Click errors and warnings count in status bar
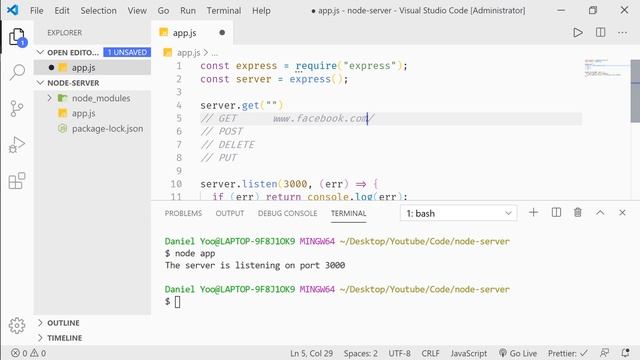Screen dimensions: 640x360 point(29,353)
